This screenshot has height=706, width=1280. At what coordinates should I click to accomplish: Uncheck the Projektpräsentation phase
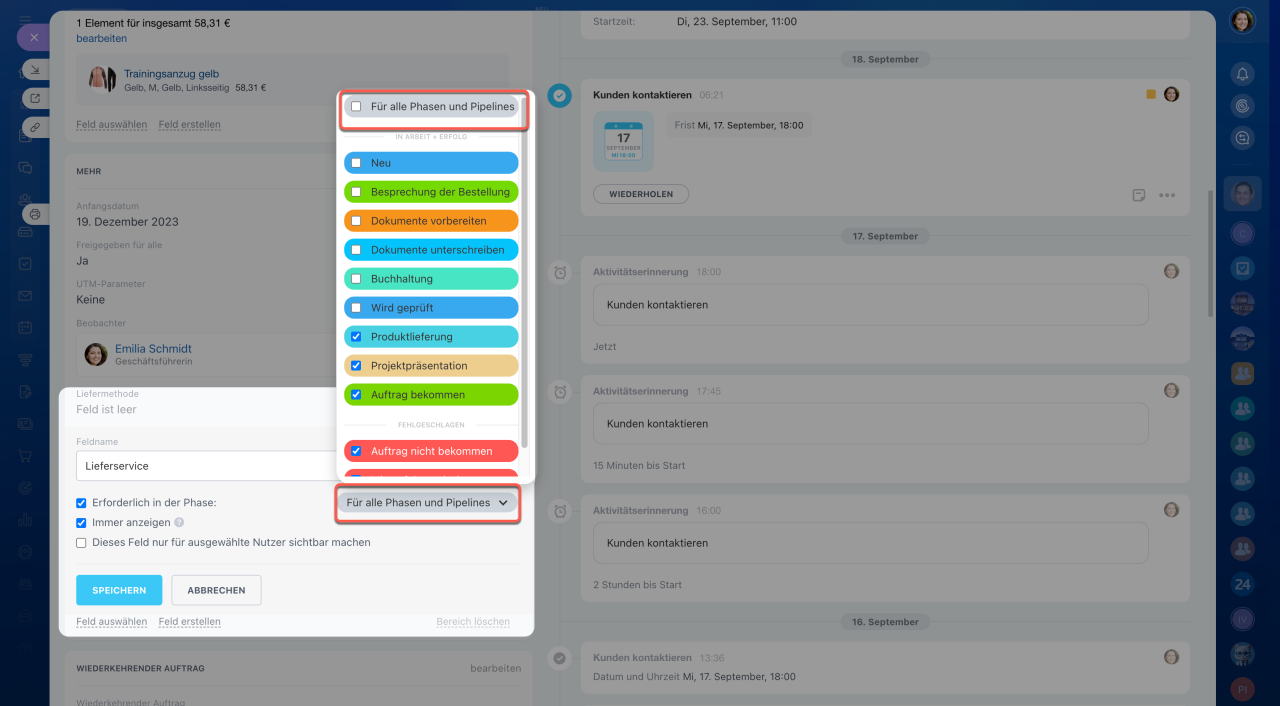(x=356, y=366)
